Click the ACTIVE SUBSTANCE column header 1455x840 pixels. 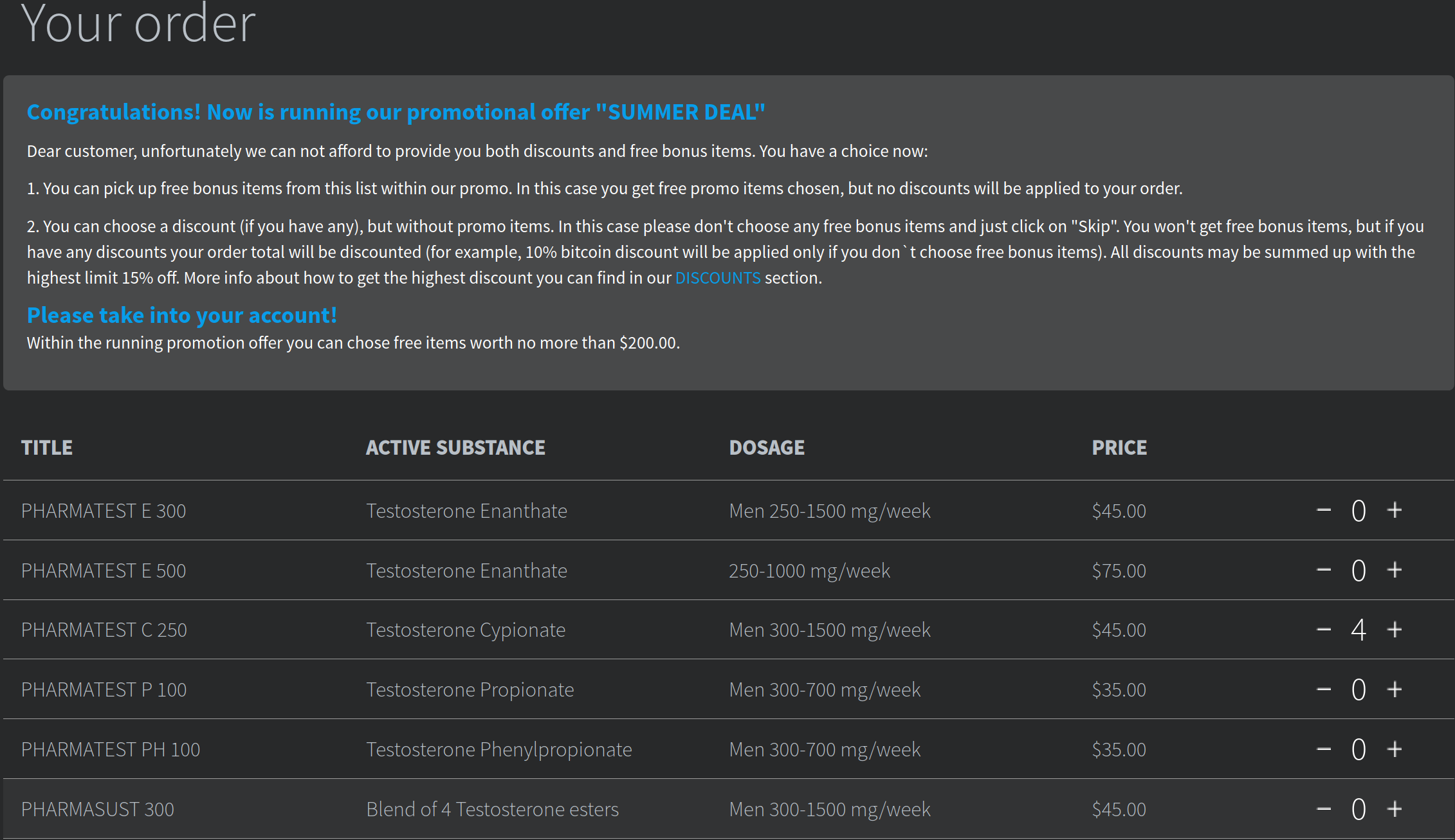pos(455,448)
